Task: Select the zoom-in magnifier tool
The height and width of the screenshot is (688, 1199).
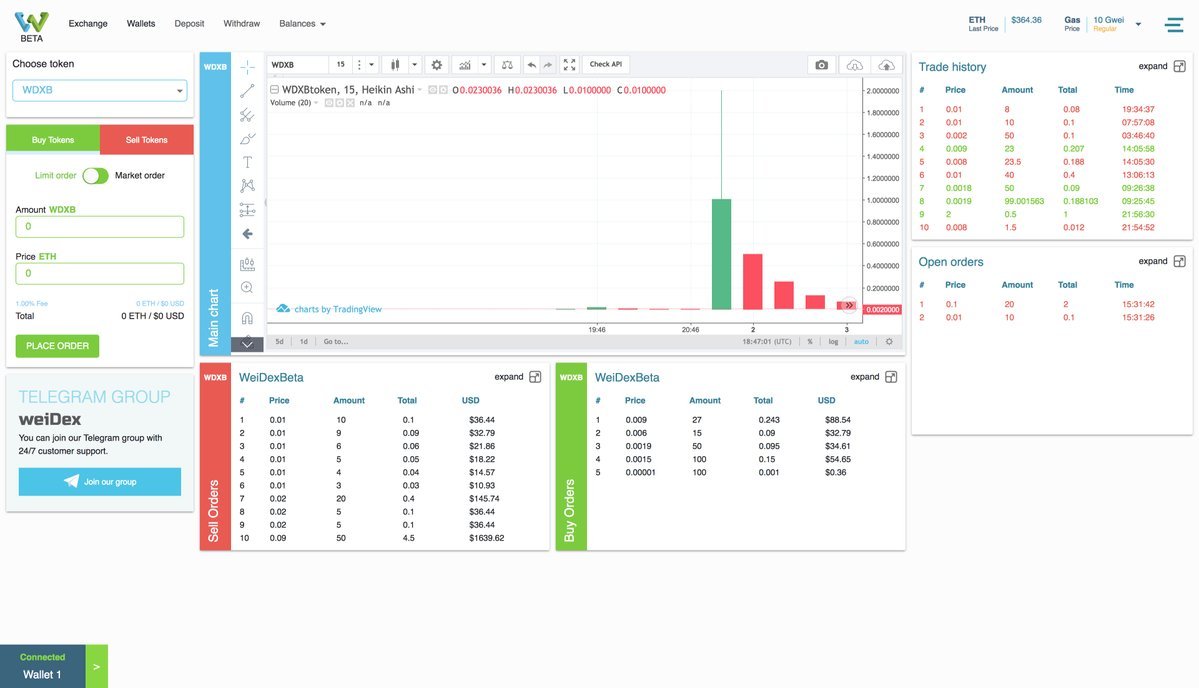Action: 247,287
